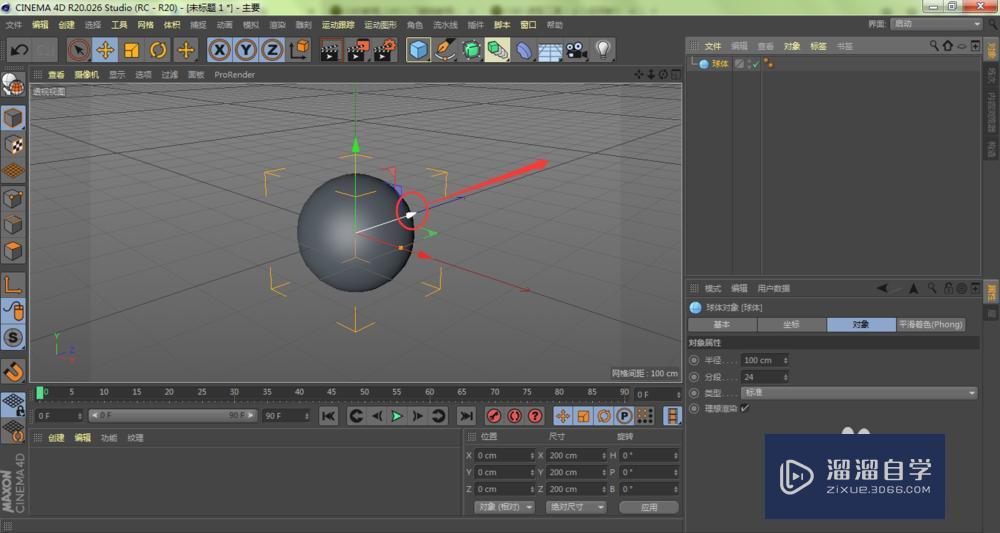Image resolution: width=1000 pixels, height=533 pixels.
Task: Switch to Model mode cube icon
Action: point(13,117)
